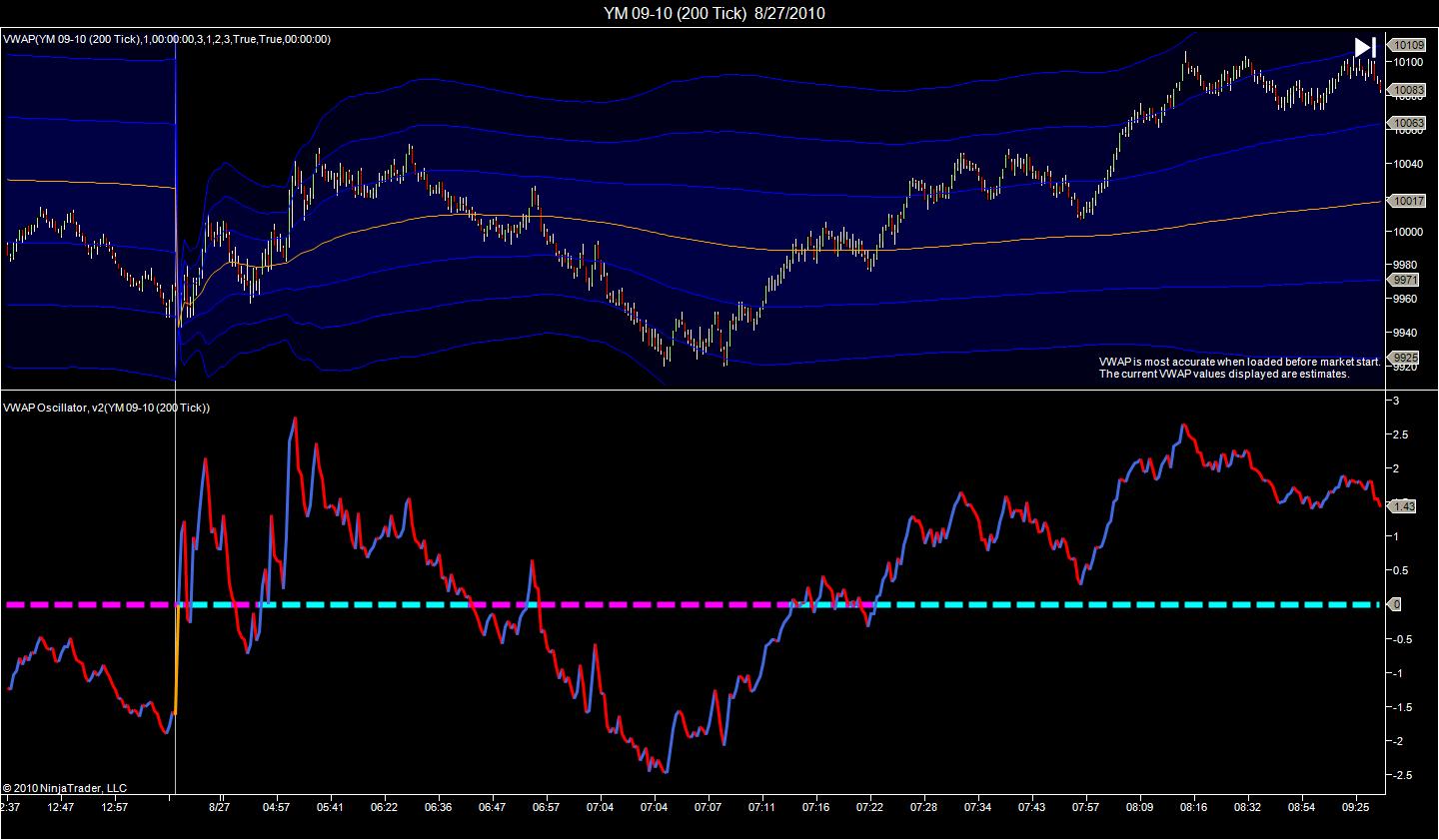This screenshot has height=840, width=1439.
Task: Click the 09:25 time axis label
Action: point(1355,806)
